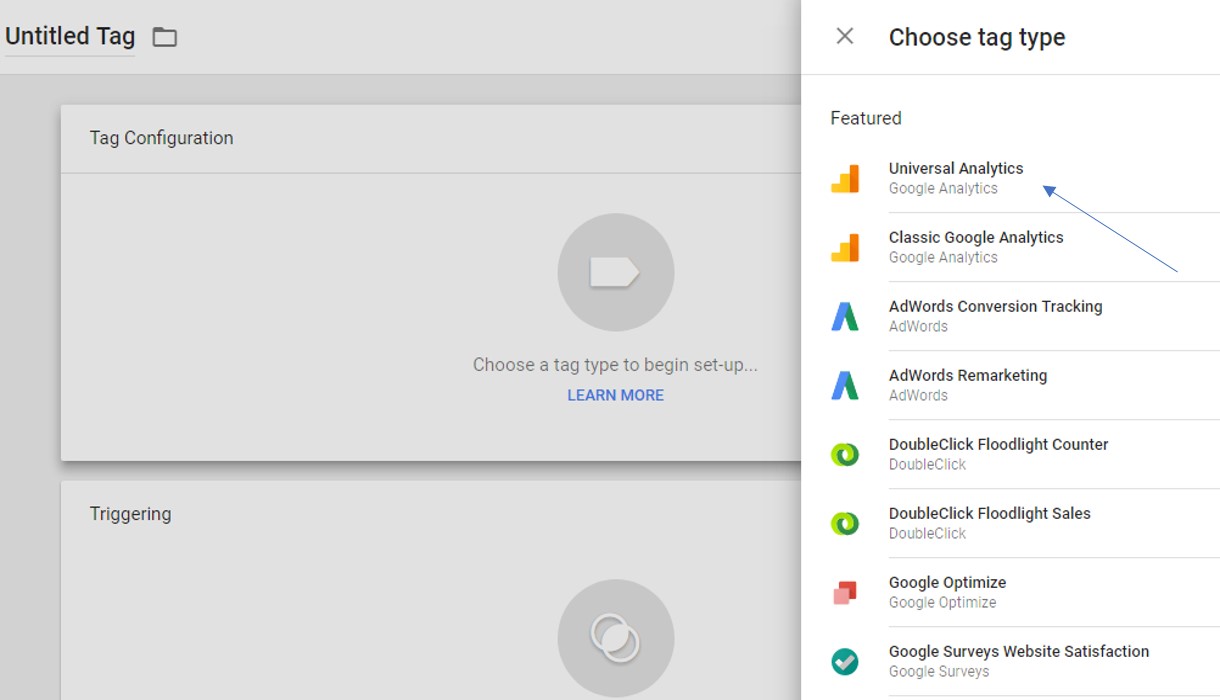Choose DoubleClick Floodlight Sales label
This screenshot has width=1220, height=700.
point(990,513)
